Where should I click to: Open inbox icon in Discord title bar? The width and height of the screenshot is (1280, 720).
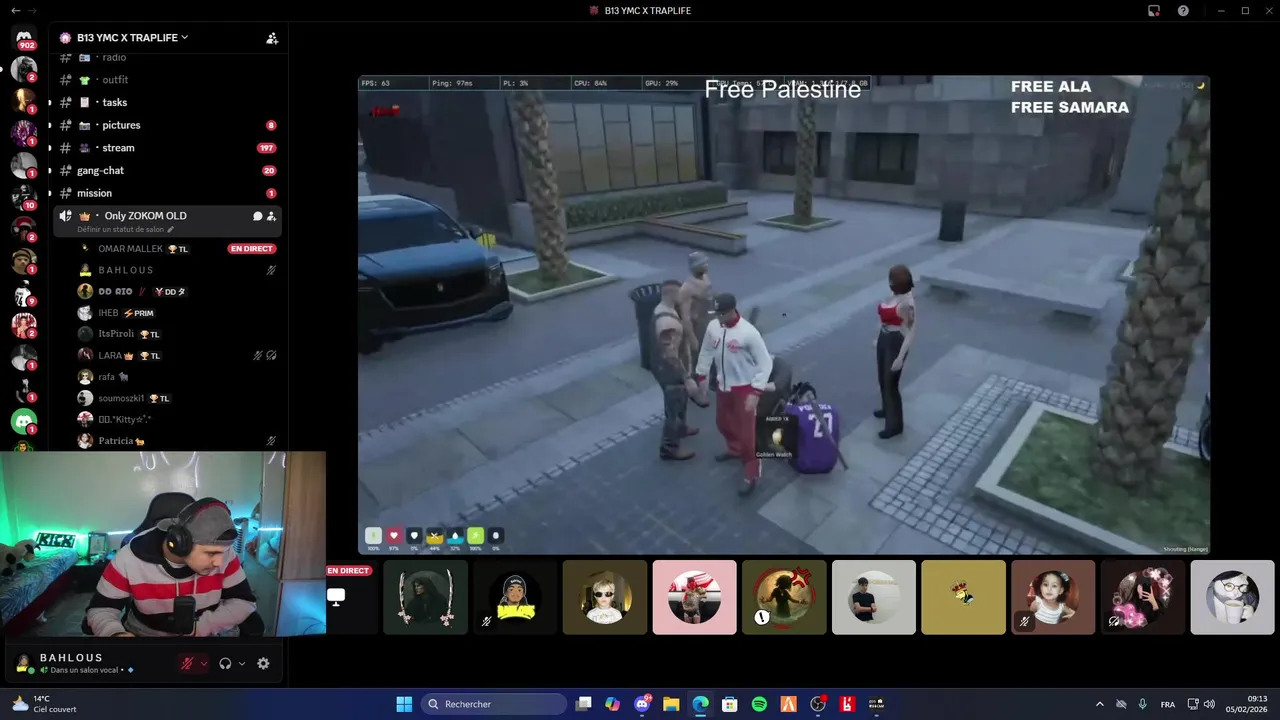click(1154, 11)
